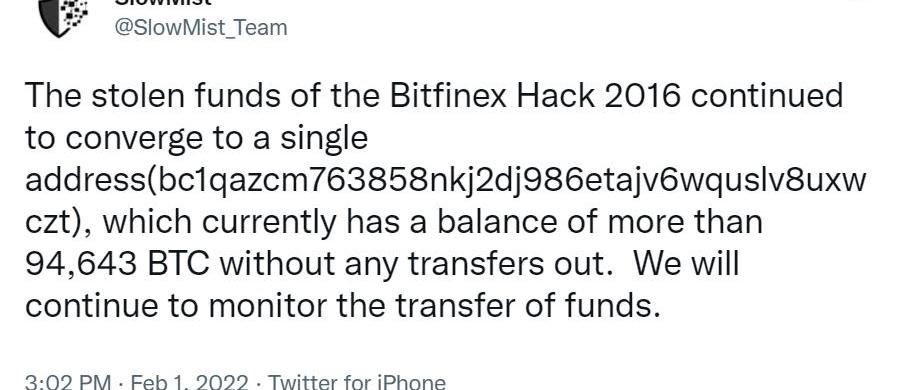Open the SlowMist display name above the handle

tap(163, 3)
